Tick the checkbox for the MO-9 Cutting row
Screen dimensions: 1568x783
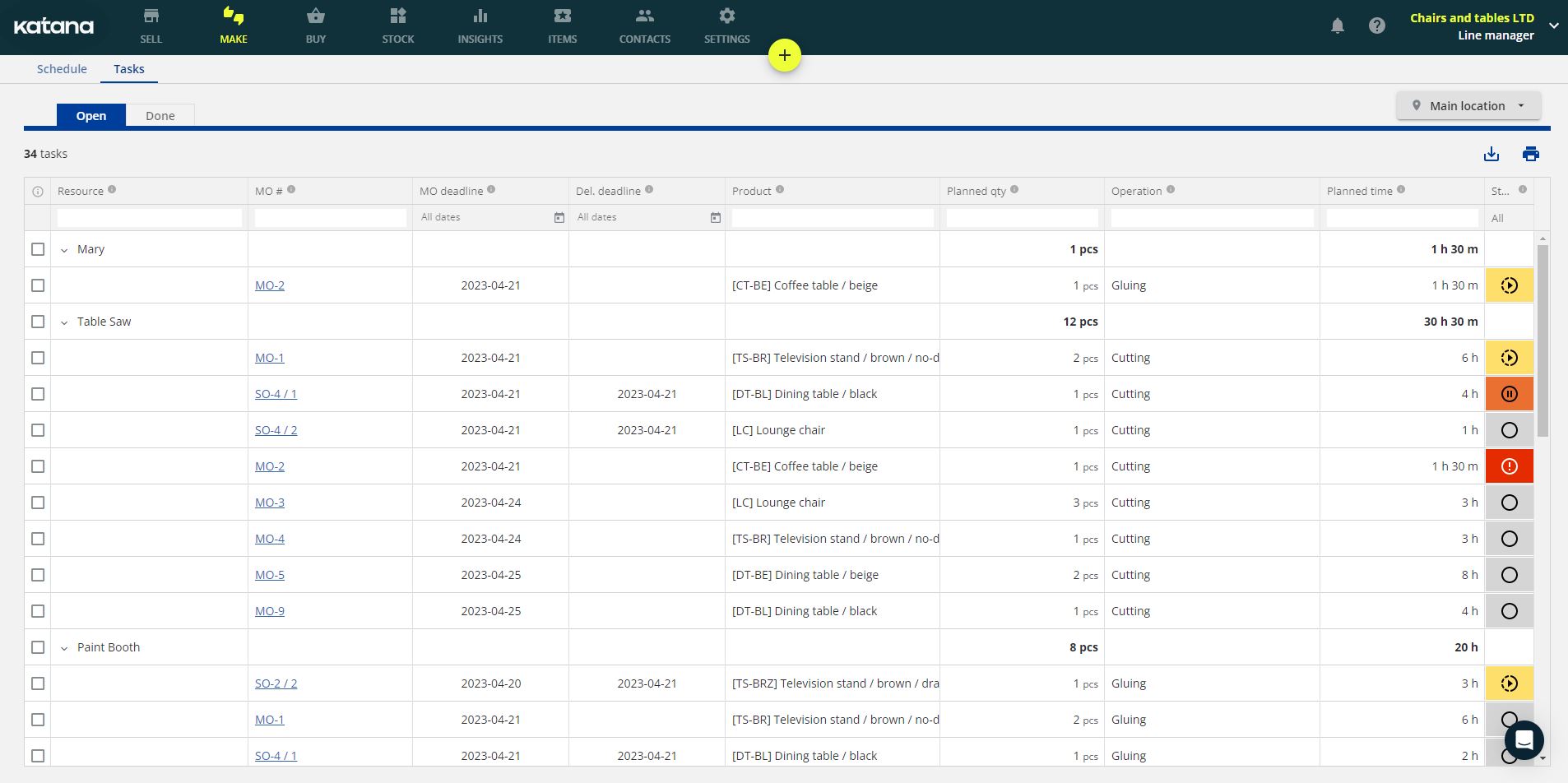point(38,611)
